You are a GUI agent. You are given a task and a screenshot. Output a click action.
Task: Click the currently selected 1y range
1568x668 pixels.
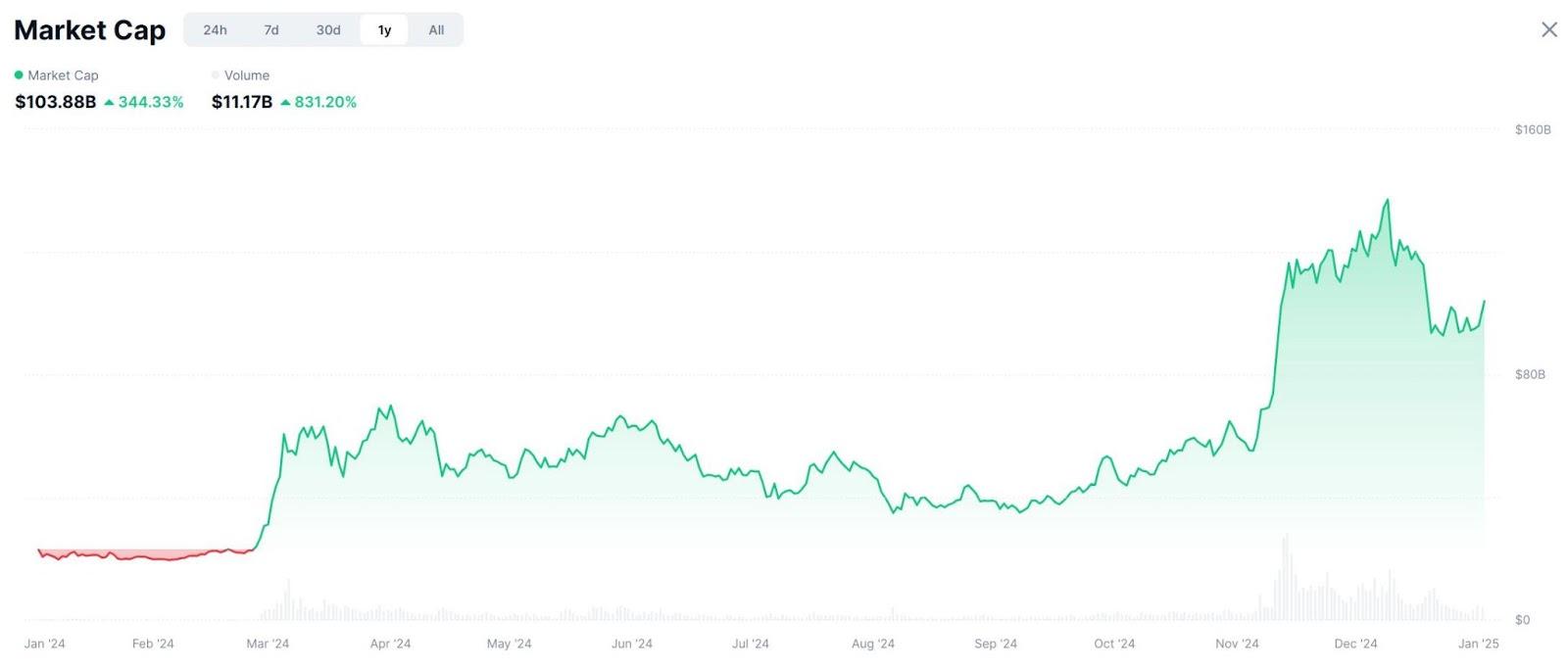(x=384, y=29)
